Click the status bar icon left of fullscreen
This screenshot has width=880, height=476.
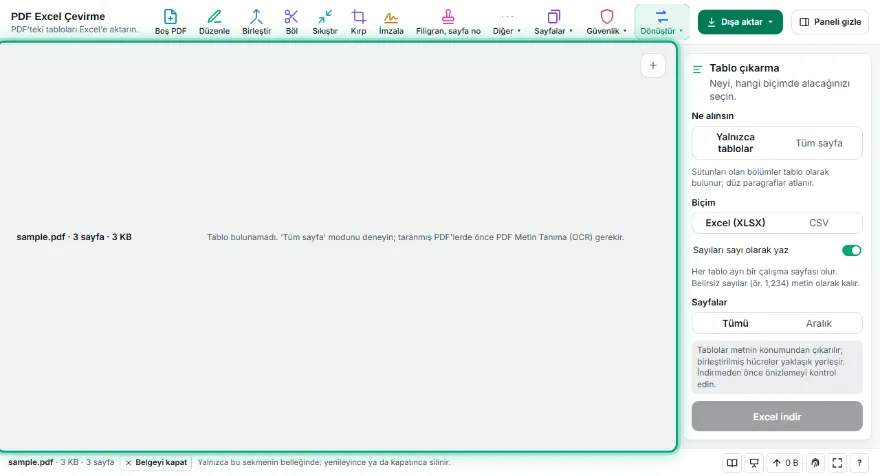click(815, 463)
